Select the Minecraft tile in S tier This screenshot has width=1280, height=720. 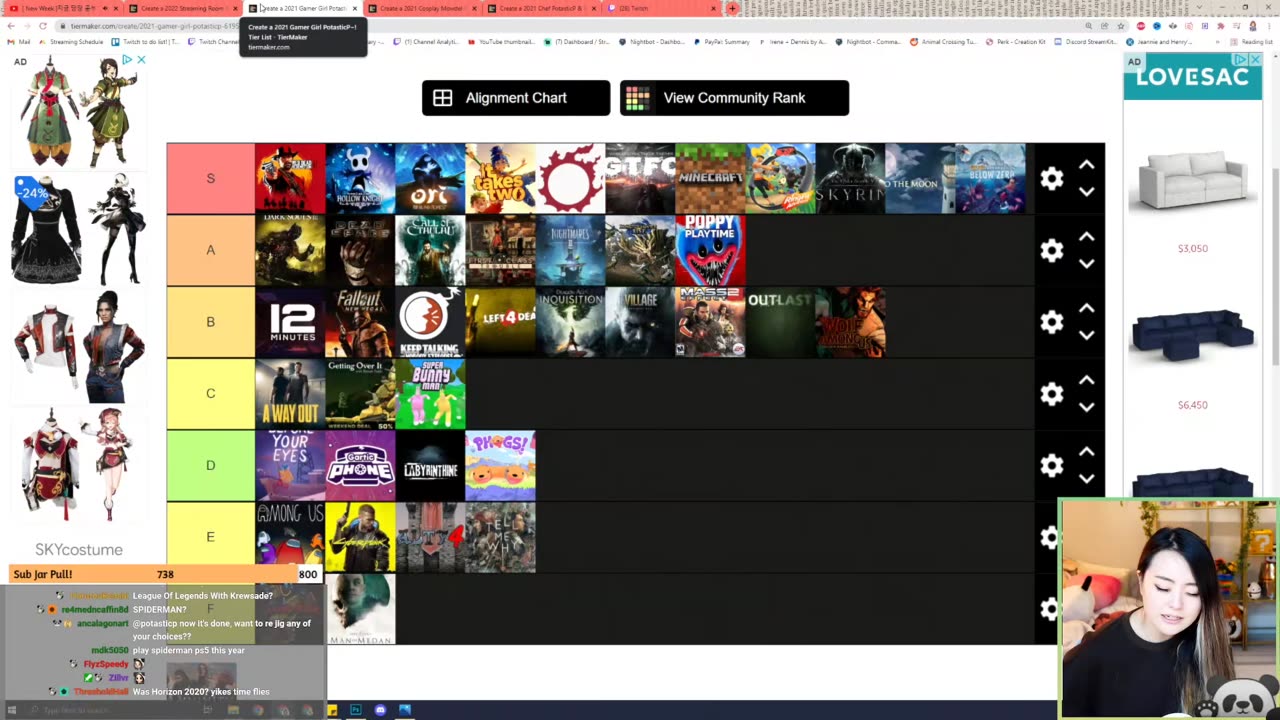710,178
